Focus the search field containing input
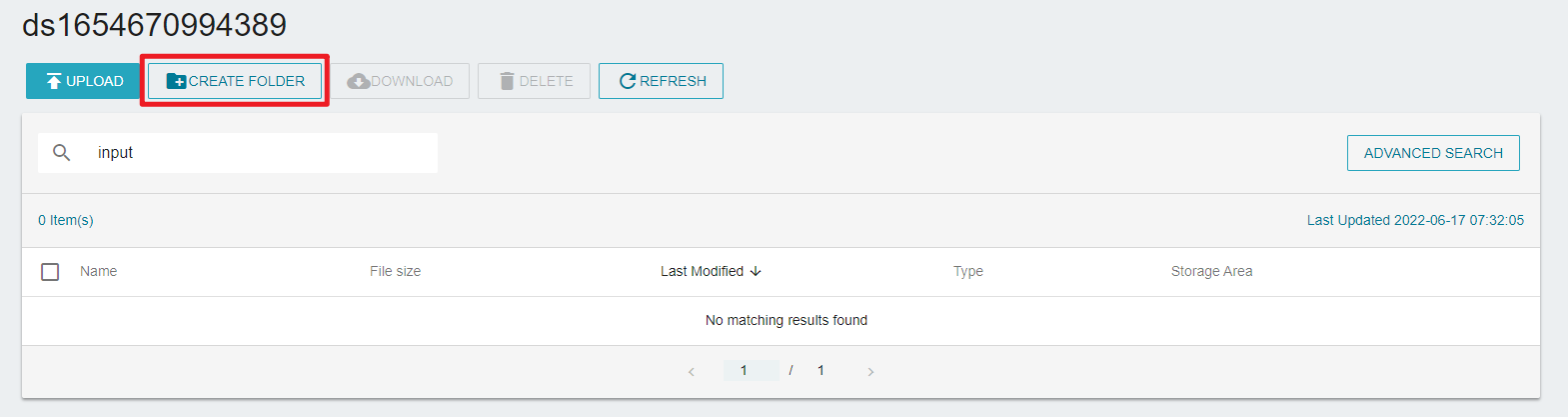The width and height of the screenshot is (1568, 417). click(x=238, y=153)
